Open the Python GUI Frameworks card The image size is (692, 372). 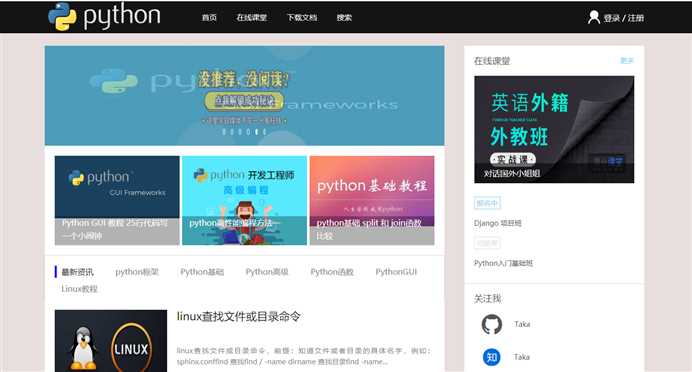click(117, 200)
